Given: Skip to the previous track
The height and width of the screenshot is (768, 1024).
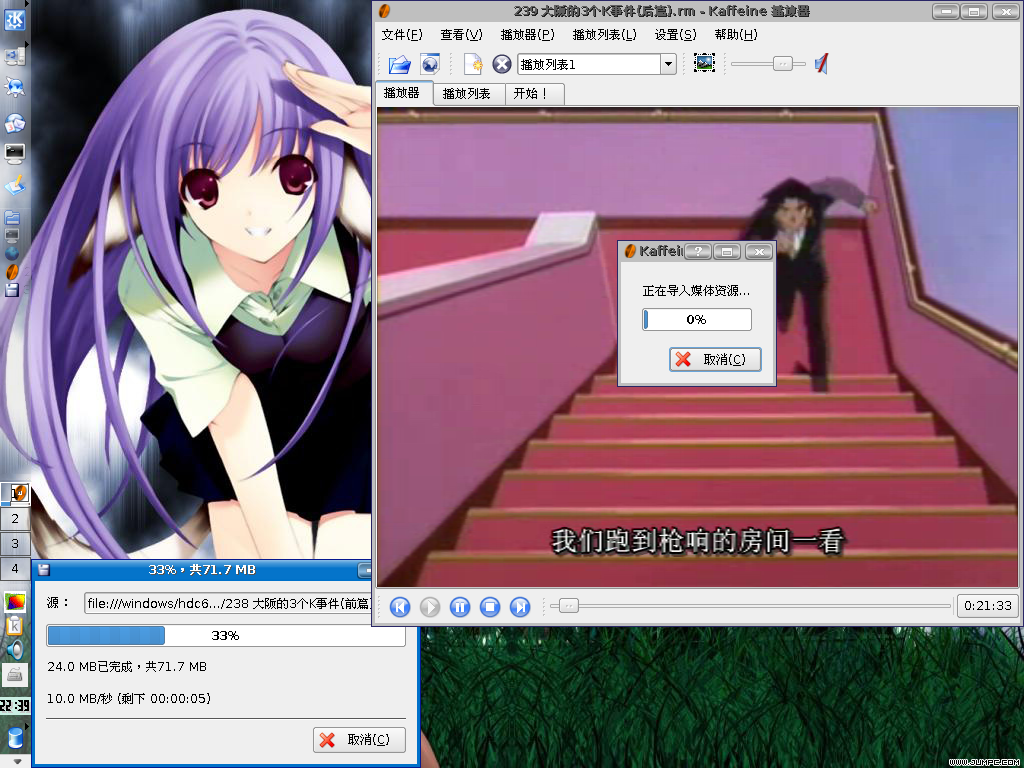Looking at the screenshot, I should pyautogui.click(x=400, y=607).
